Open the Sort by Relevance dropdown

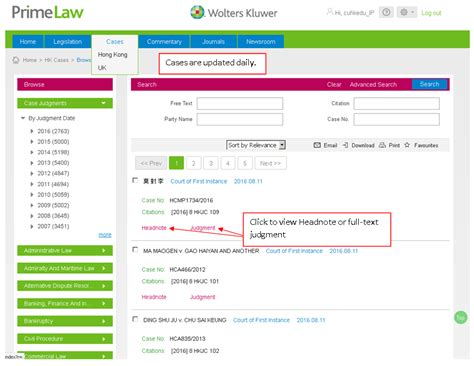point(256,145)
